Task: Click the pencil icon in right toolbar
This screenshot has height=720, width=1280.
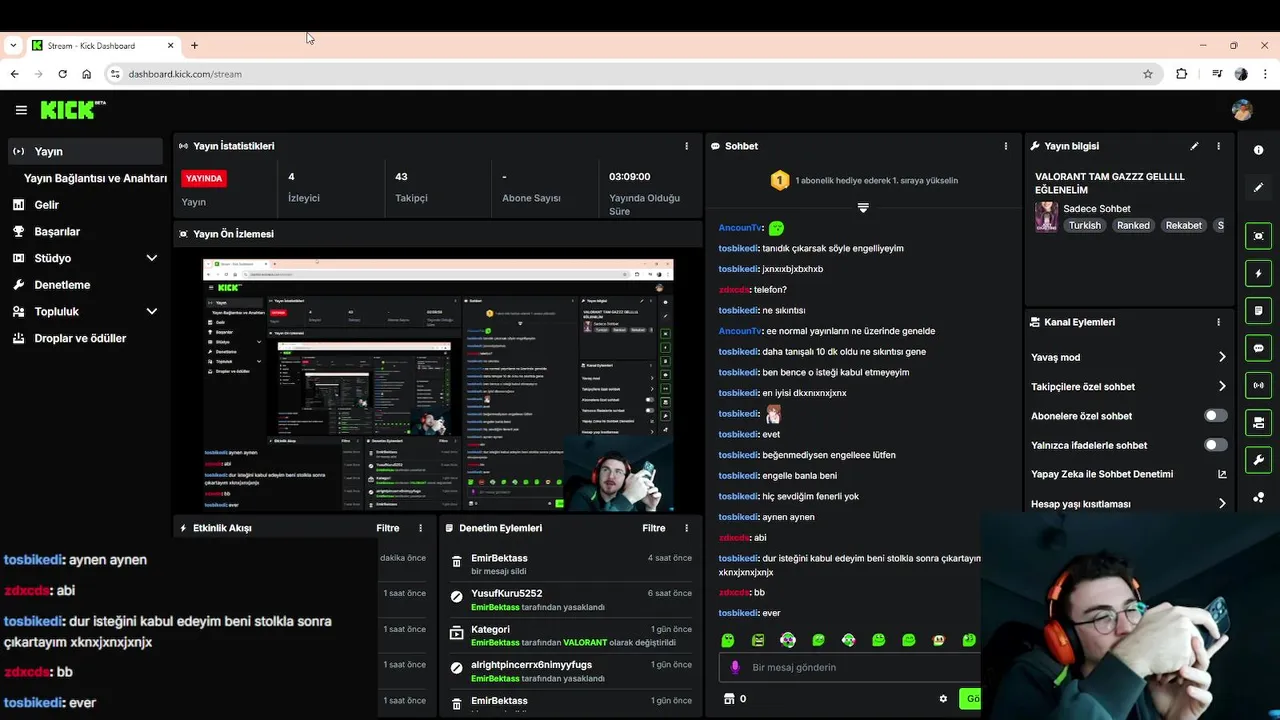Action: click(1258, 187)
